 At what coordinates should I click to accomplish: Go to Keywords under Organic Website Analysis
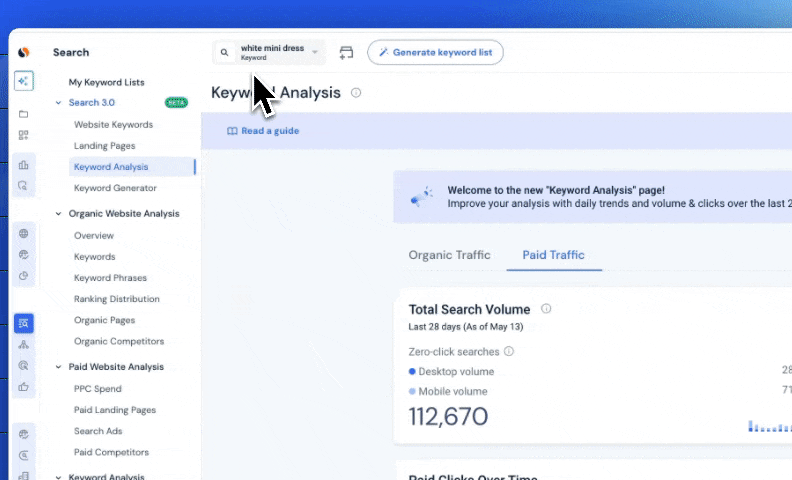pos(94,257)
